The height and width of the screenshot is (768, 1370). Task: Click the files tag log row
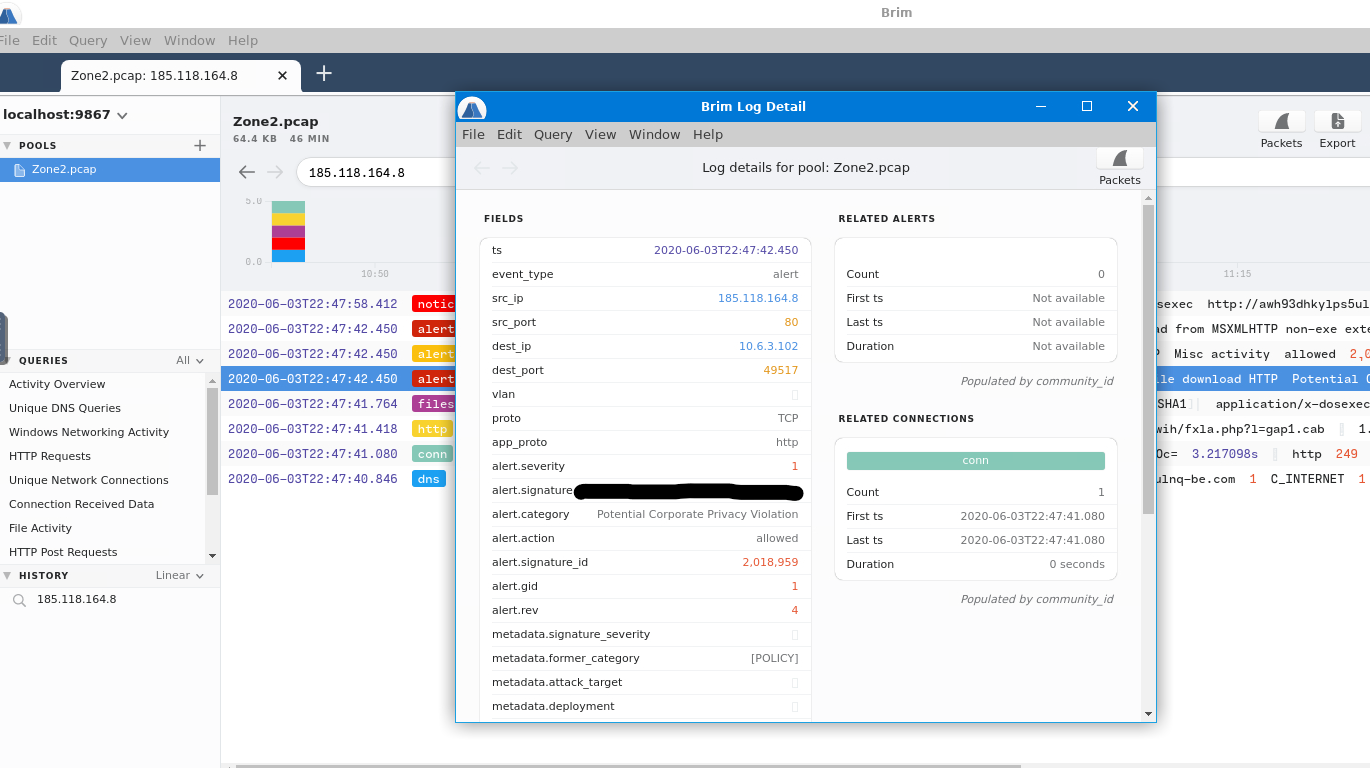pos(340,404)
